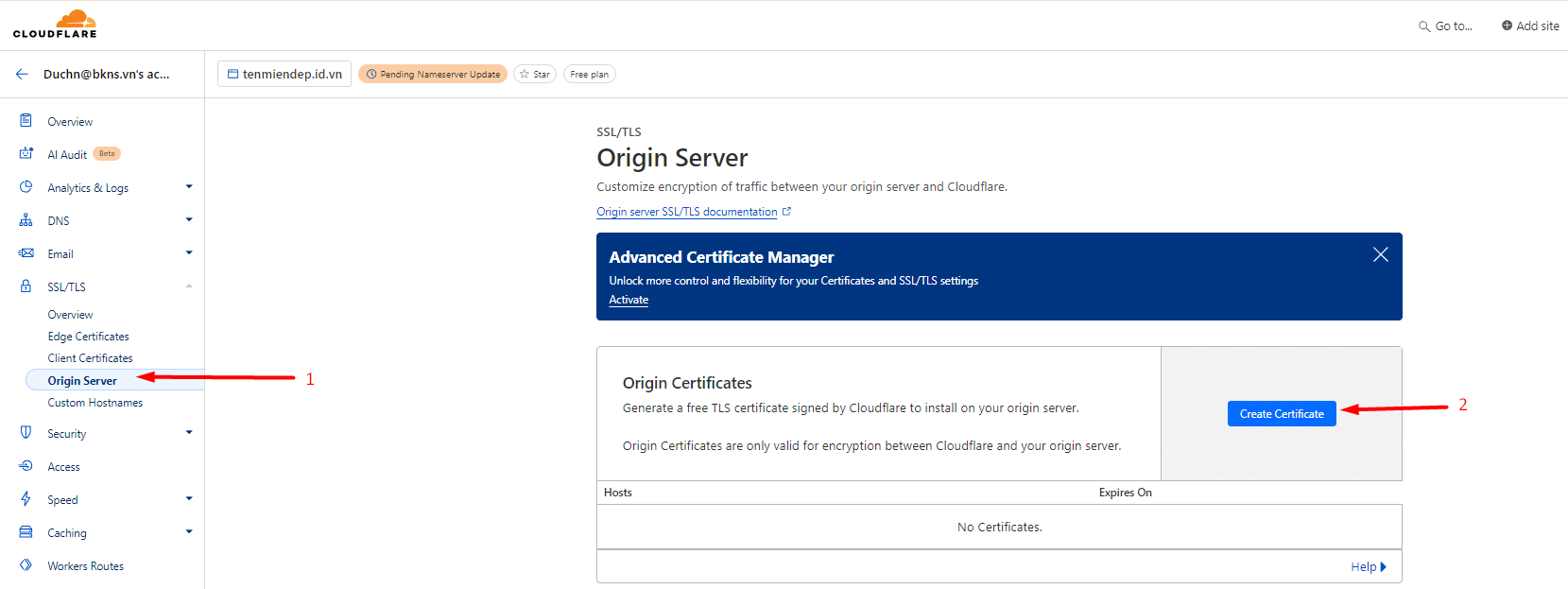Expand the Analytics & Logs menu arrow

(x=189, y=186)
